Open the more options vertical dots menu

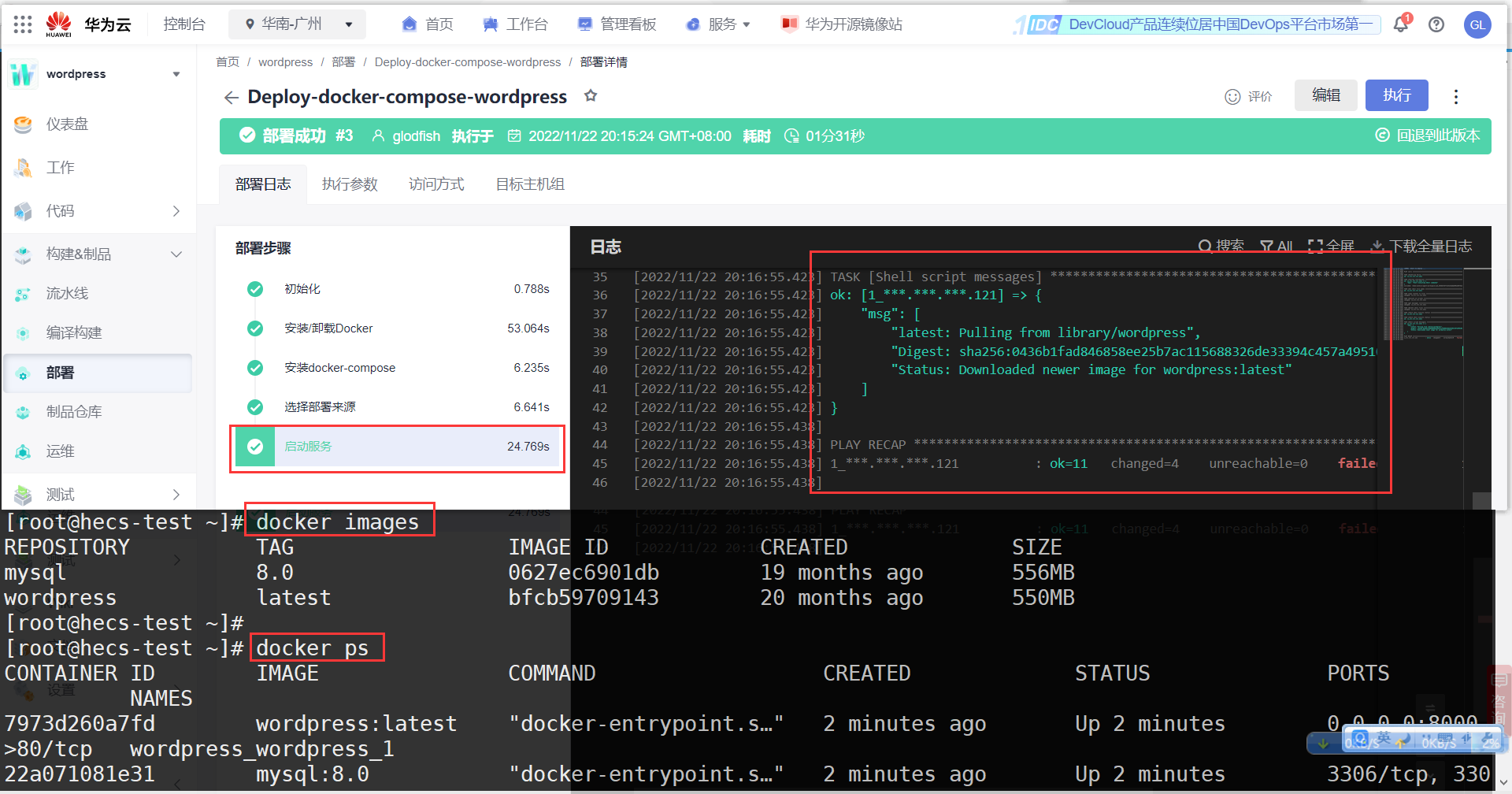point(1455,96)
